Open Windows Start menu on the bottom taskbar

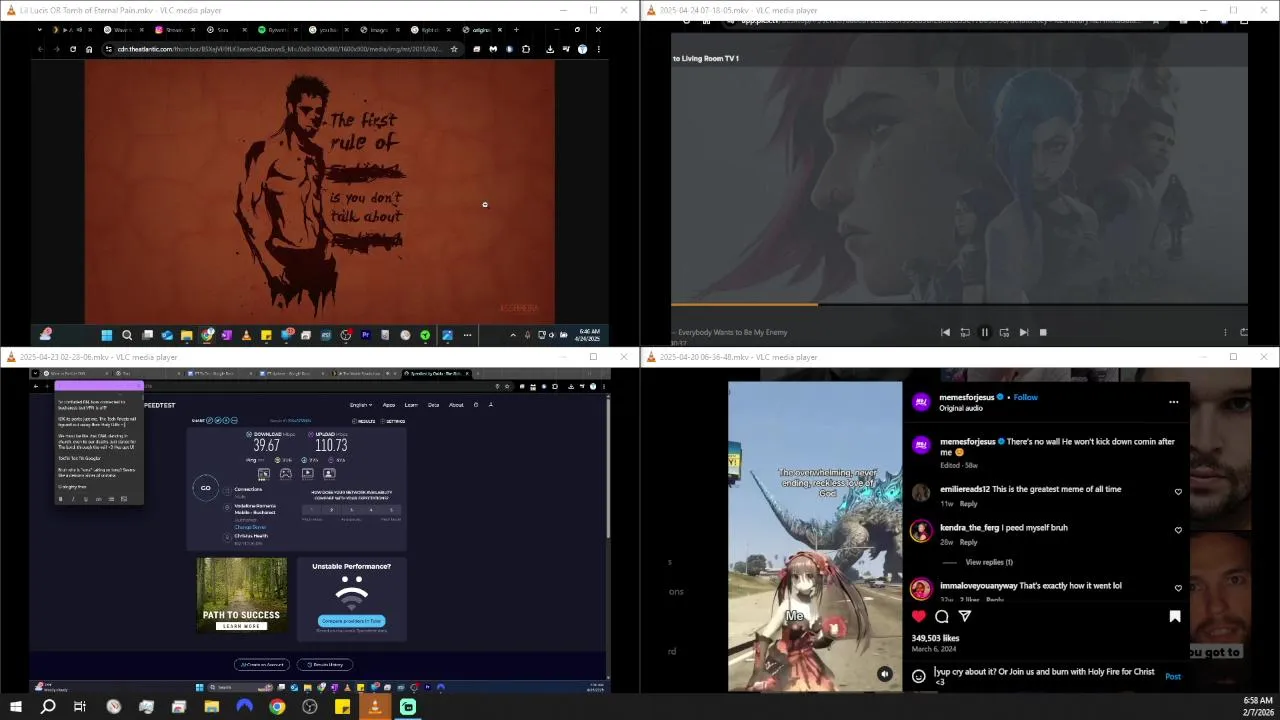pos(15,707)
